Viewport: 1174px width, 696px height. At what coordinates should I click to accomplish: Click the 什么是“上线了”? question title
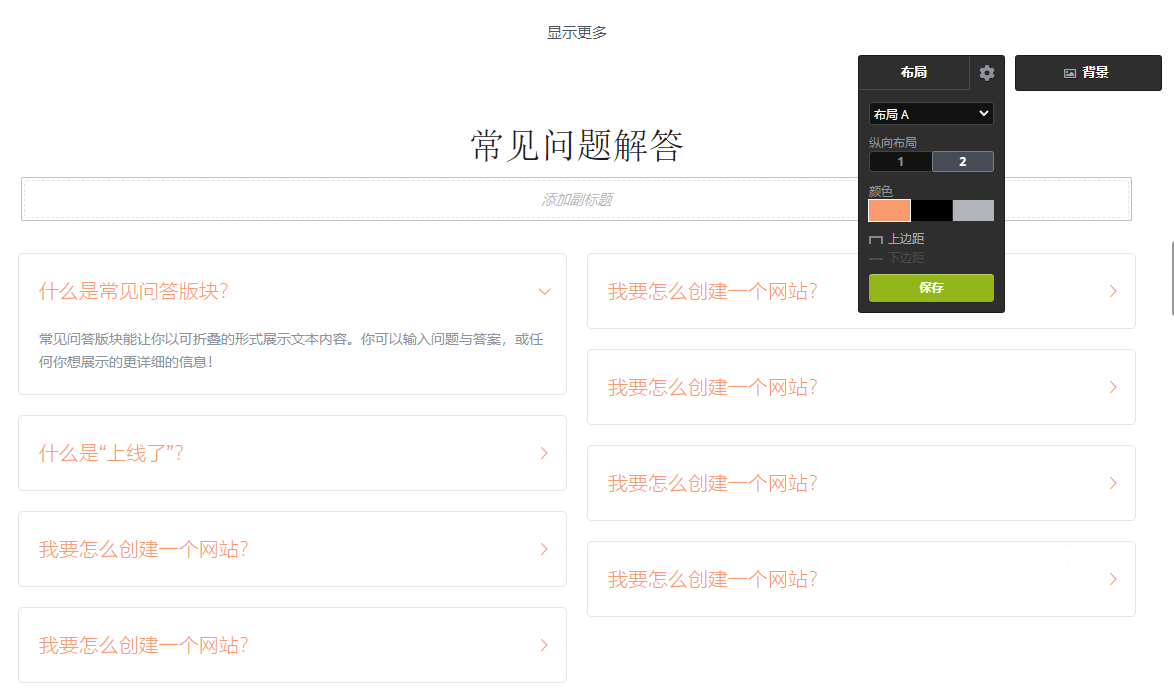click(112, 454)
